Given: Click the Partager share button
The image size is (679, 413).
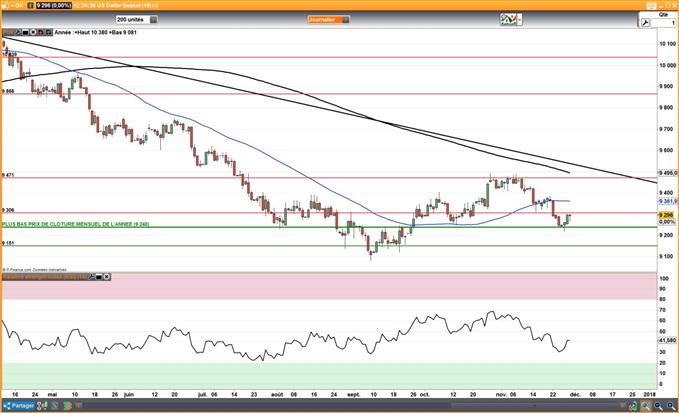Looking at the screenshot, I should 19,406.
